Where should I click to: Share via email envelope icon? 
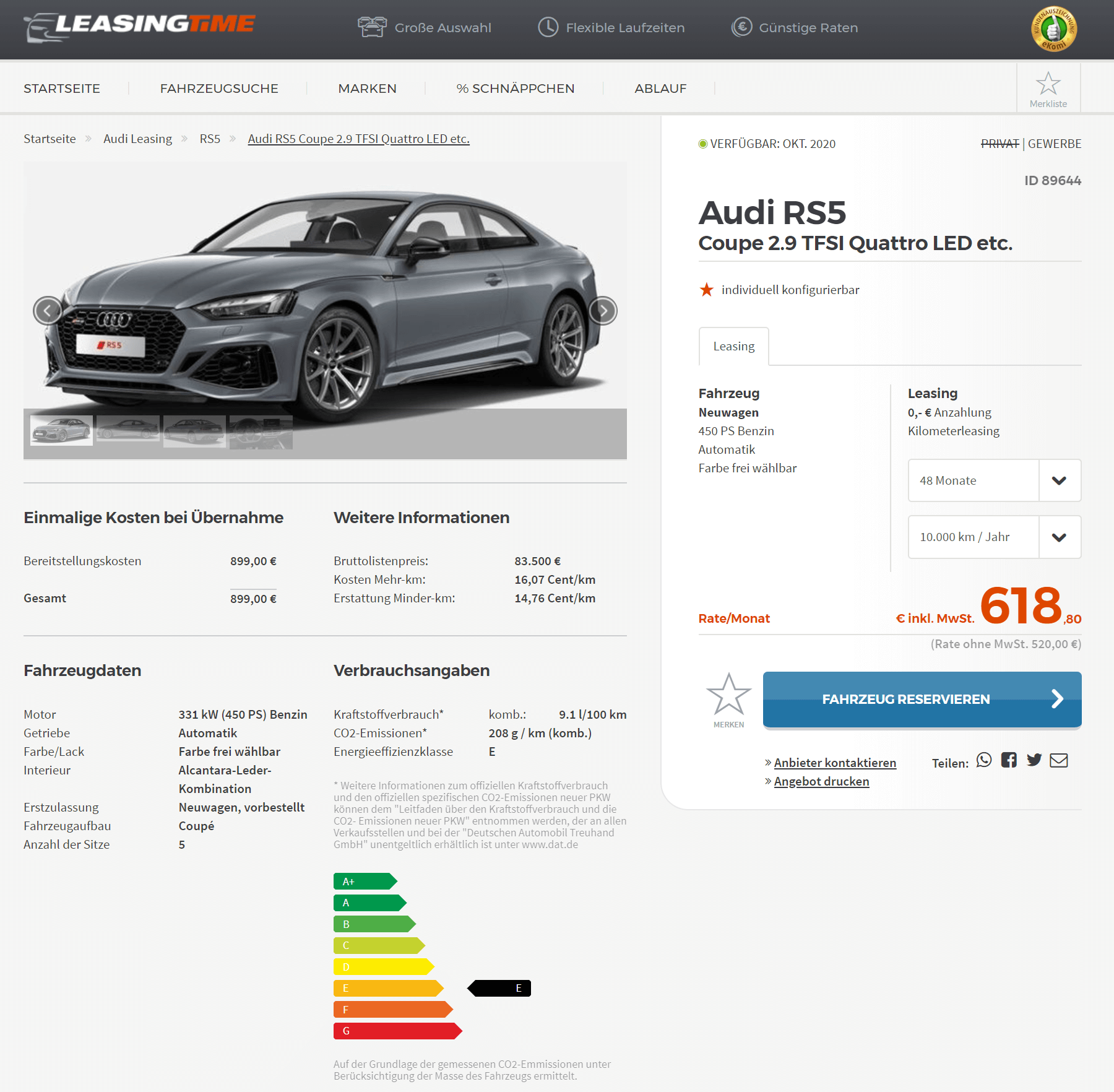pyautogui.click(x=1059, y=760)
